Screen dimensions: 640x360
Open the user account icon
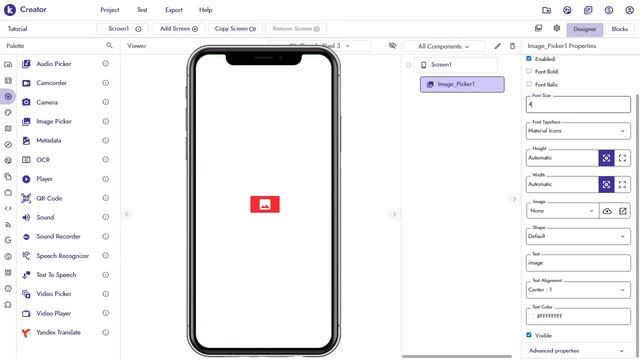click(x=629, y=10)
